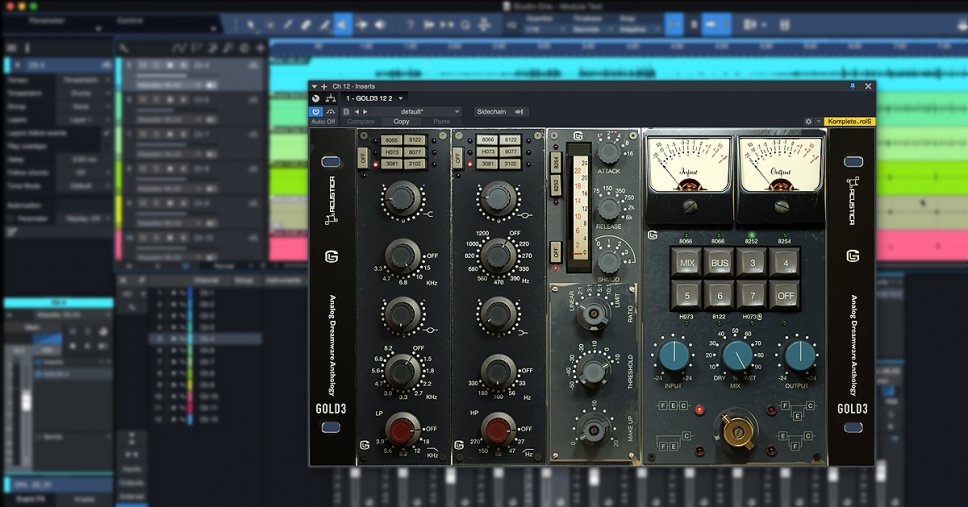
Task: Toggle the plugin power bypass button
Action: tap(317, 111)
